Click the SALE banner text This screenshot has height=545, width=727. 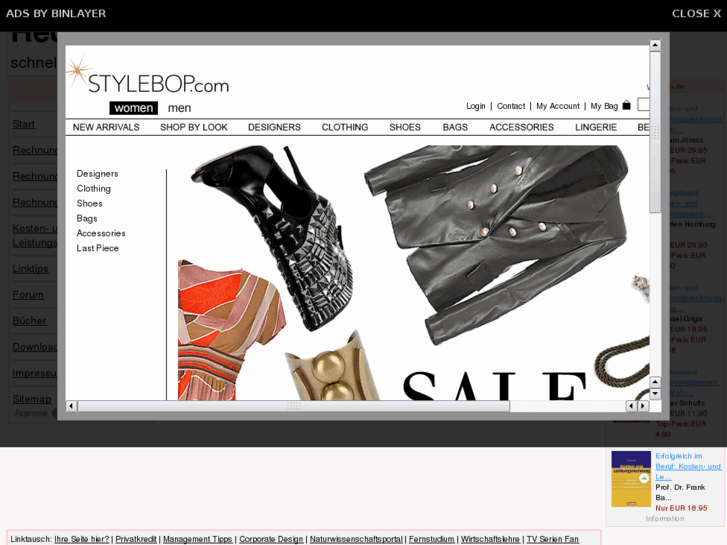click(494, 385)
